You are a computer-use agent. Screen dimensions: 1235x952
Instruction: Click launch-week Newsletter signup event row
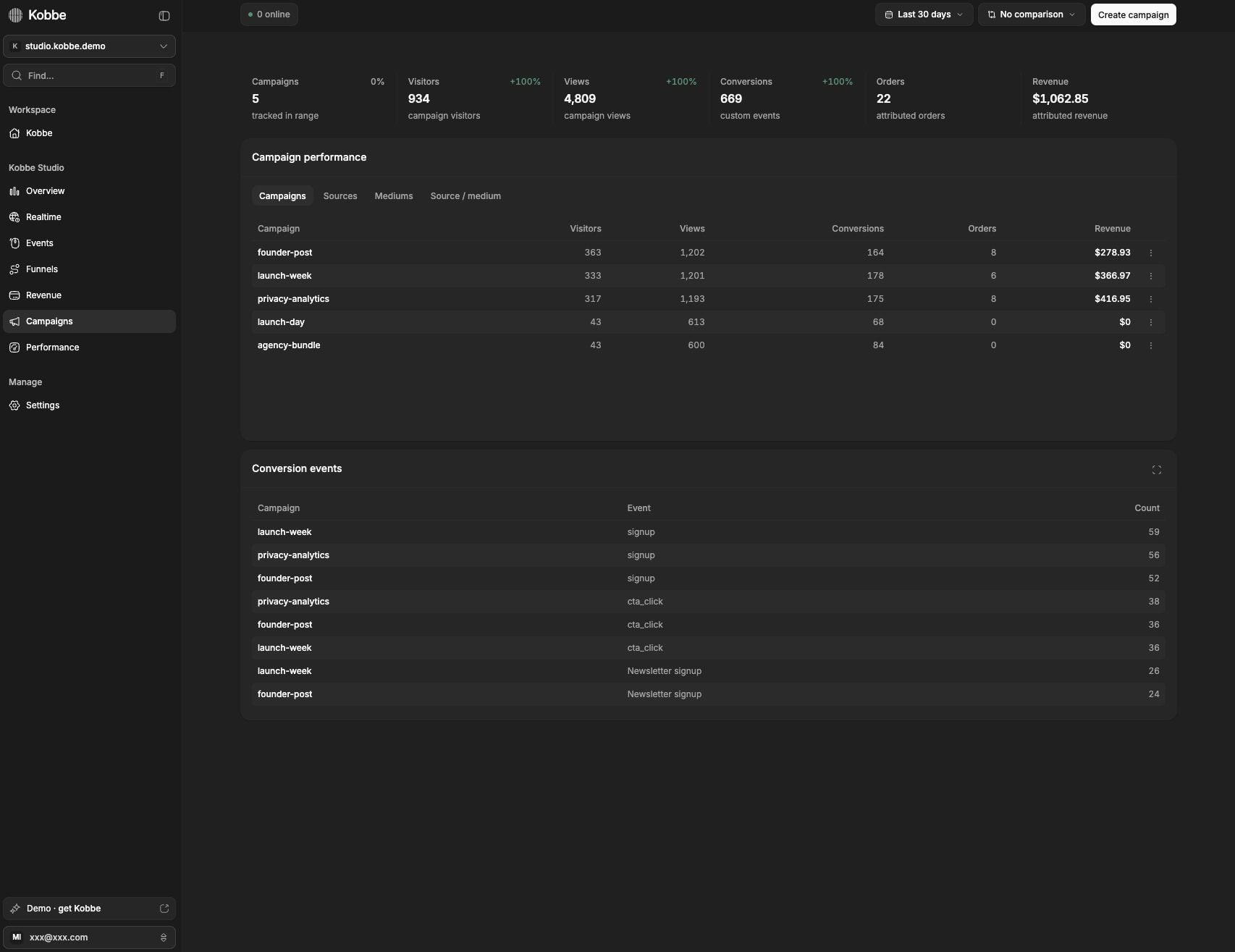(x=708, y=671)
